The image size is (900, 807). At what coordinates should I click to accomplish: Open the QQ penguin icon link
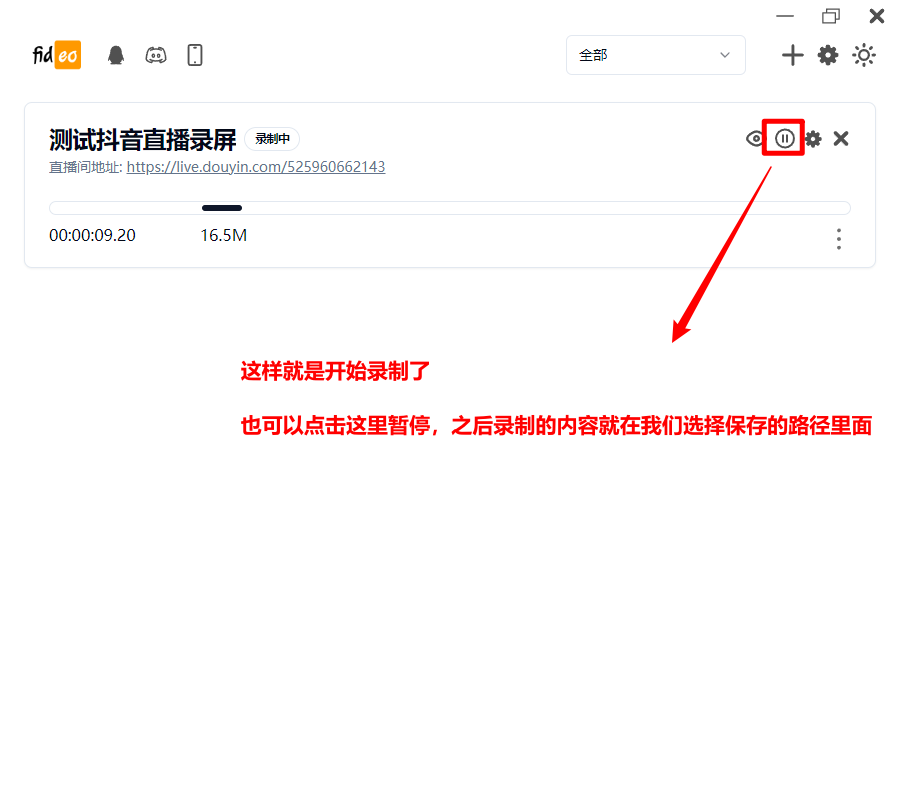tap(116, 55)
